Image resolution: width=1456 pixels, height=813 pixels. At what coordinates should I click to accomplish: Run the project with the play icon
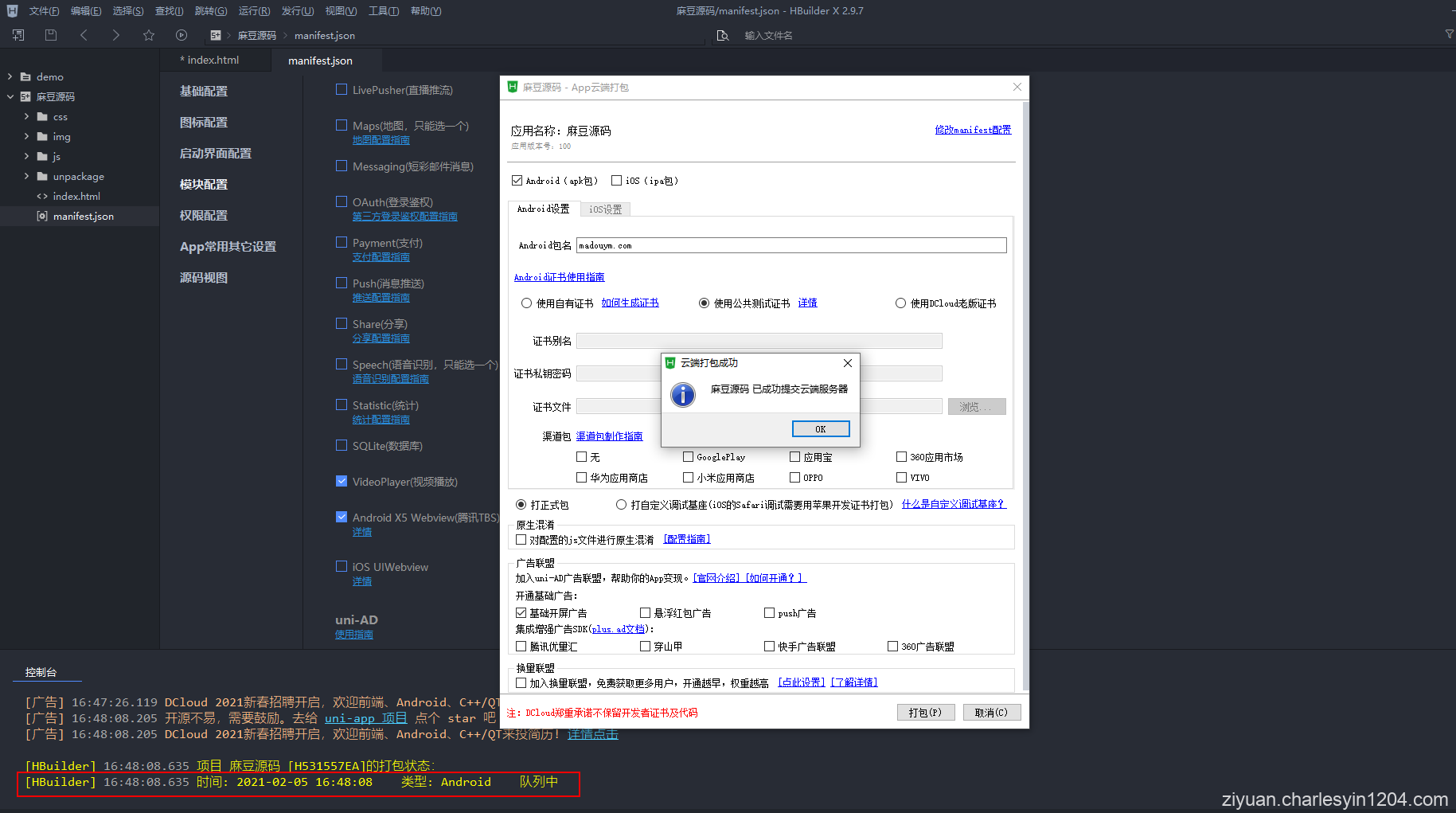182,35
